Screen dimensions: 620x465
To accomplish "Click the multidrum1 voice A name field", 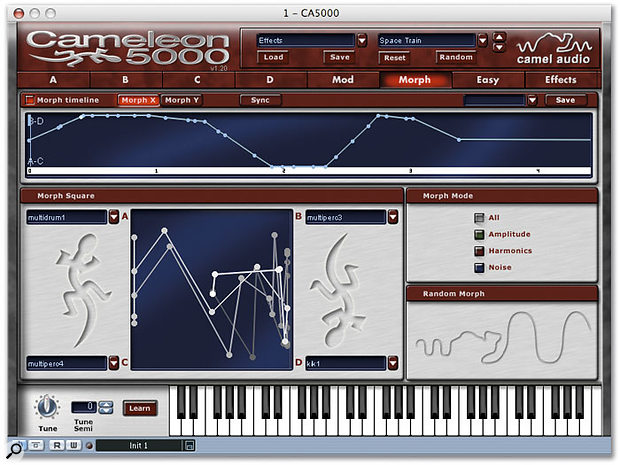I will click(x=66, y=217).
